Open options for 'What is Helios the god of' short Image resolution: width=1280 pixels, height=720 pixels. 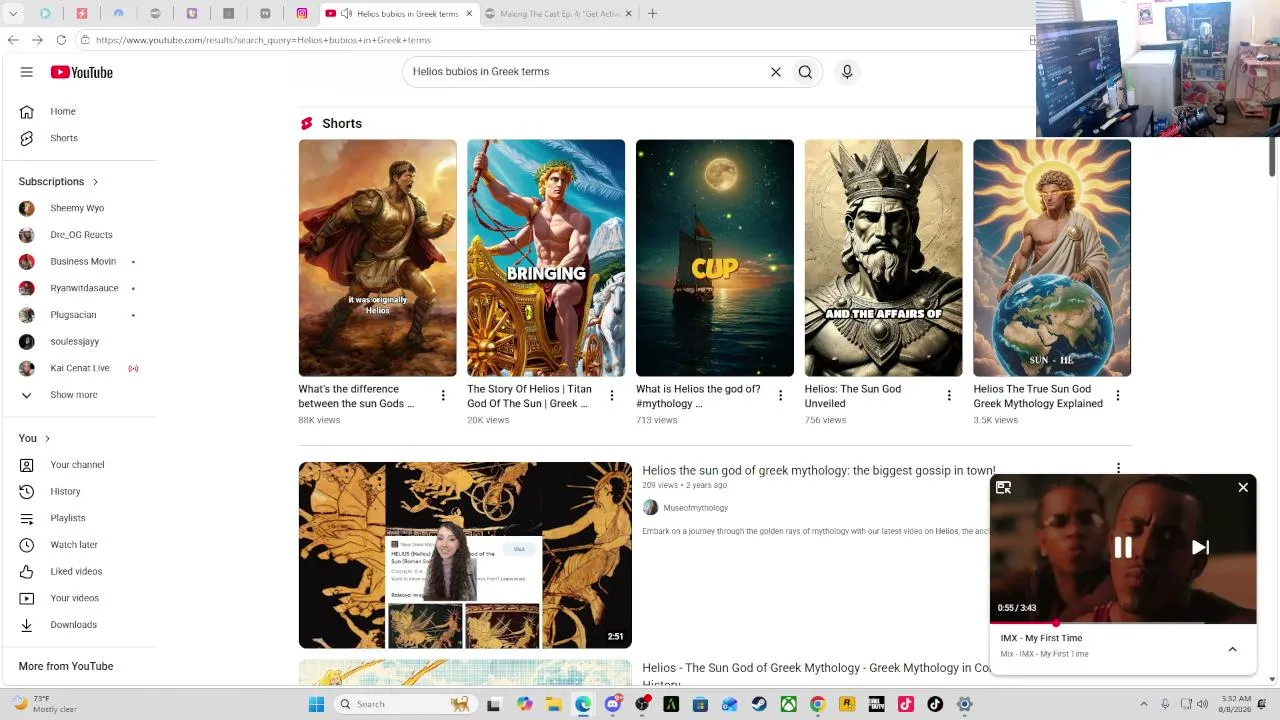[781, 396]
